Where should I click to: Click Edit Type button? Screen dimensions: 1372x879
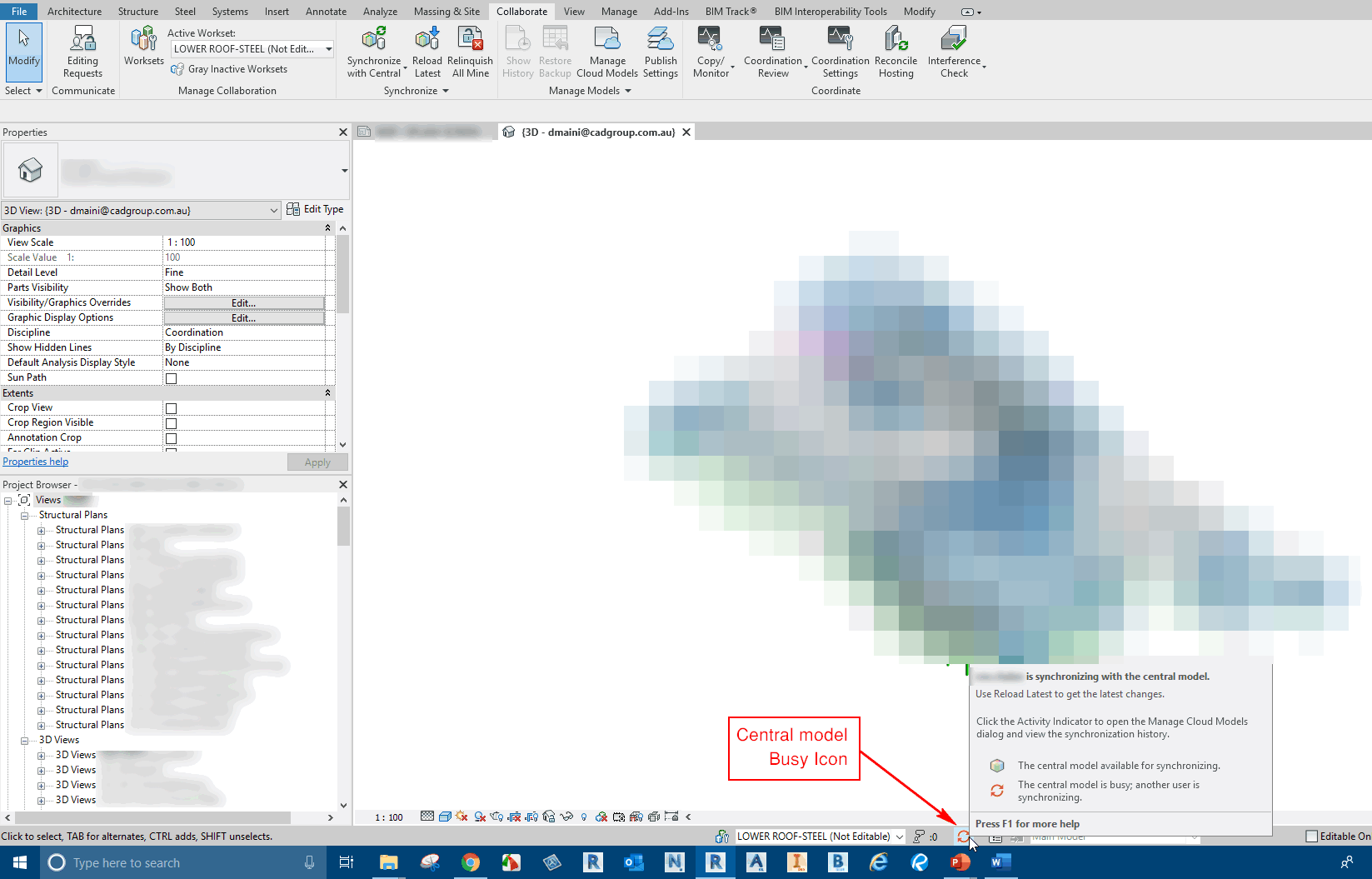[315, 209]
